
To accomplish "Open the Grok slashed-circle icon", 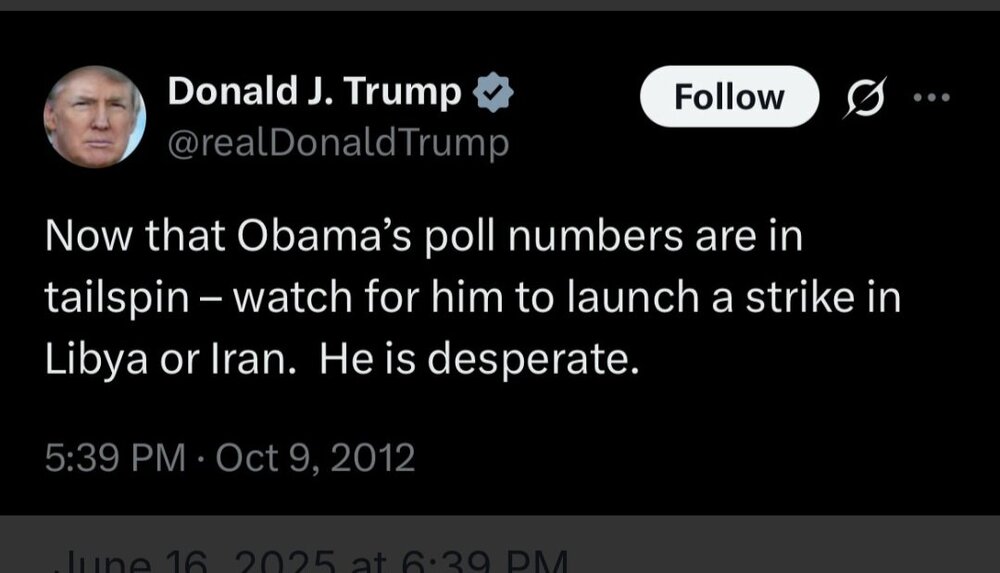I will (859, 98).
